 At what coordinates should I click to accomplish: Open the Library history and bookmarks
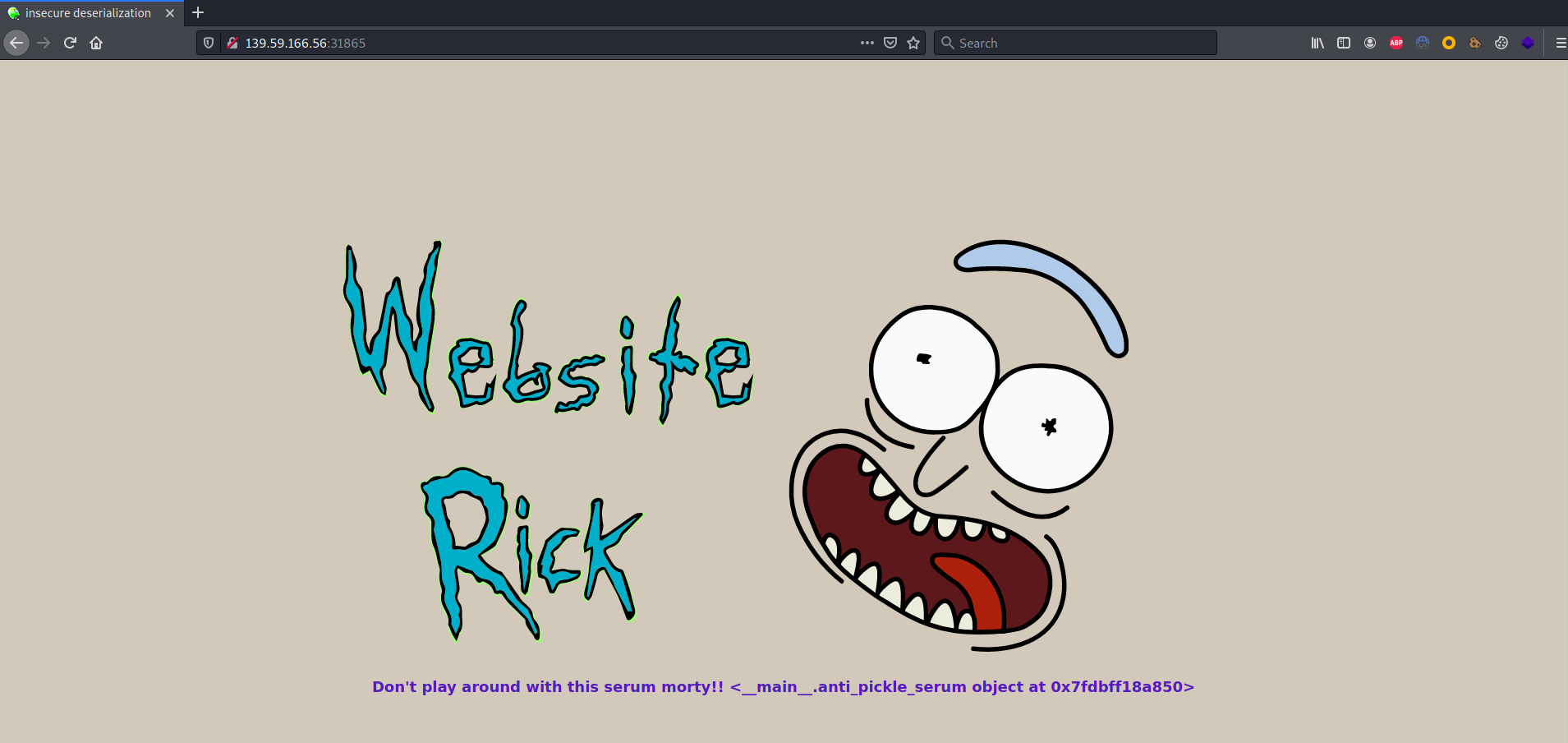(1317, 43)
